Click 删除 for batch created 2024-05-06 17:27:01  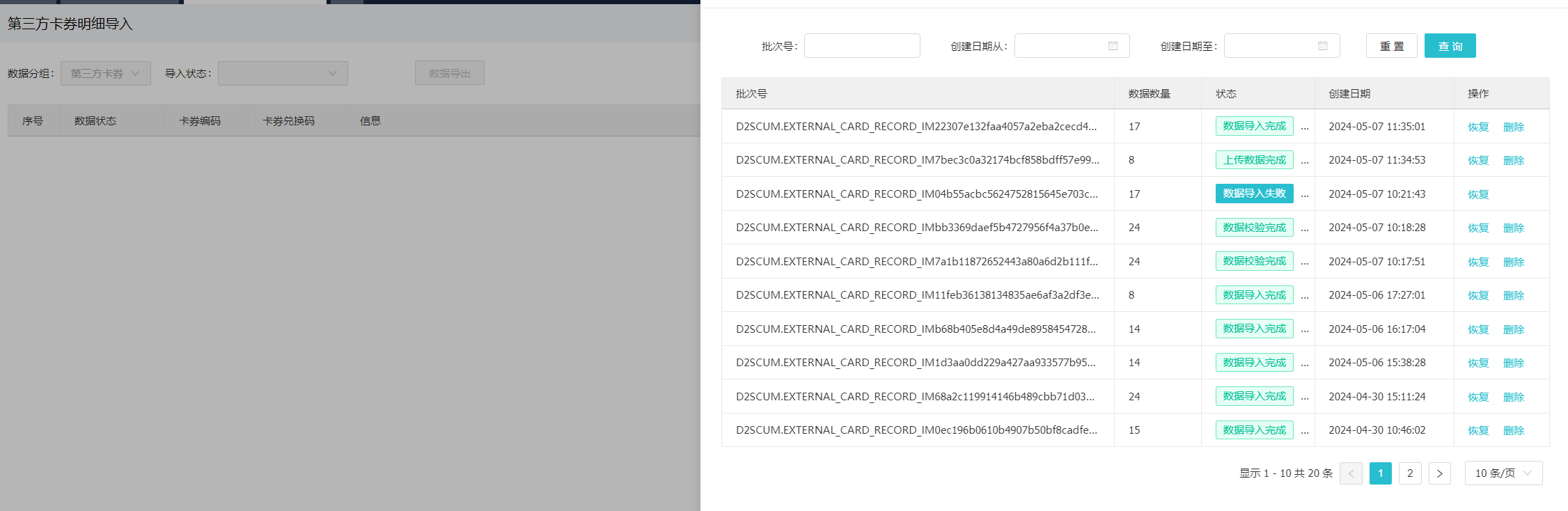point(1514,295)
